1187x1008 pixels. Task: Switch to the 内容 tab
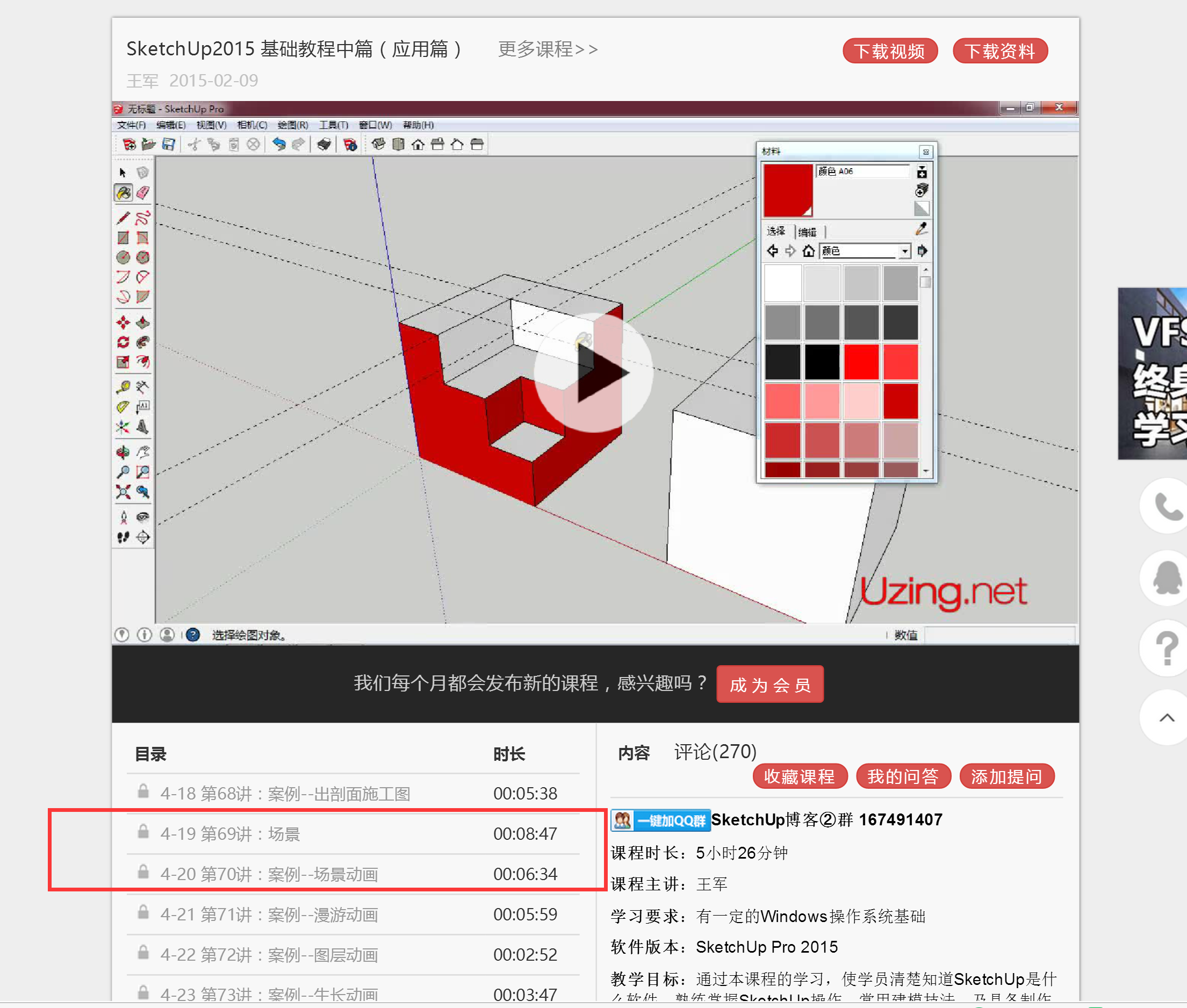(x=634, y=753)
